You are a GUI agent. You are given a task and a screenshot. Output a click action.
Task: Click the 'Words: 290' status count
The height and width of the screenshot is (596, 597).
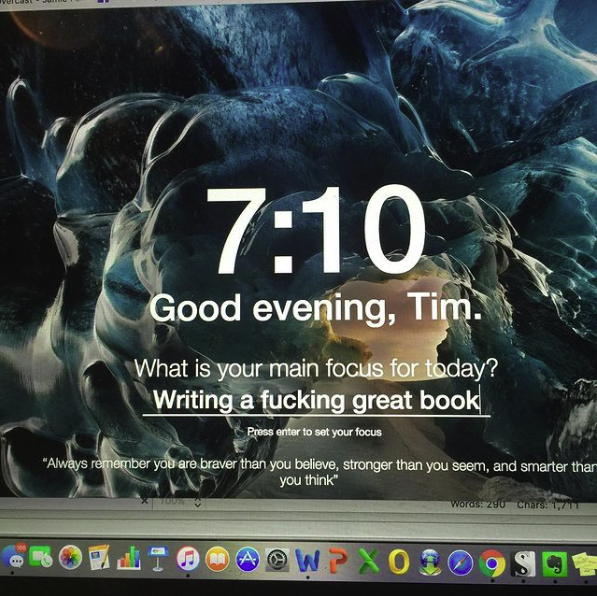pyautogui.click(x=478, y=504)
